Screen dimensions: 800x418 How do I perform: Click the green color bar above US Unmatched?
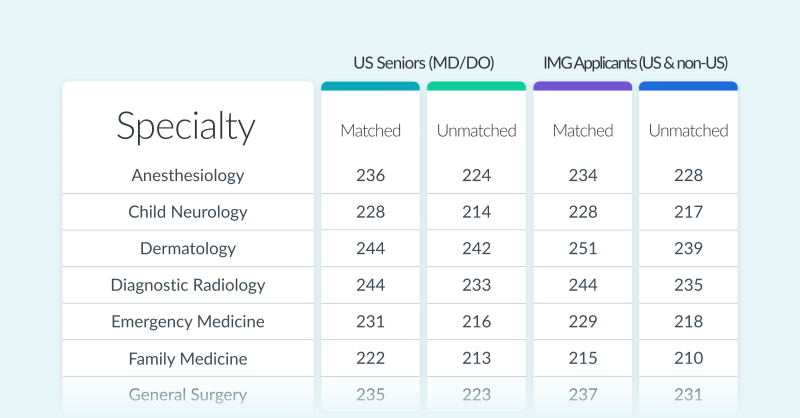(476, 86)
